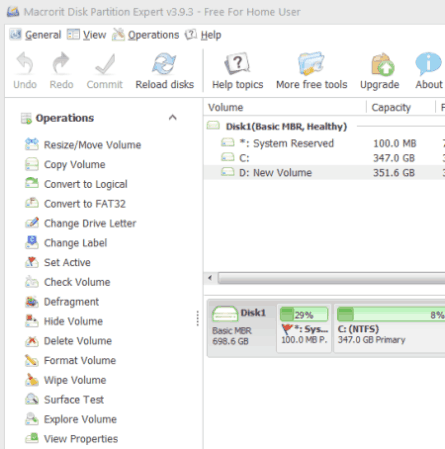Select Disk1 block in disk map

[x=241, y=328]
